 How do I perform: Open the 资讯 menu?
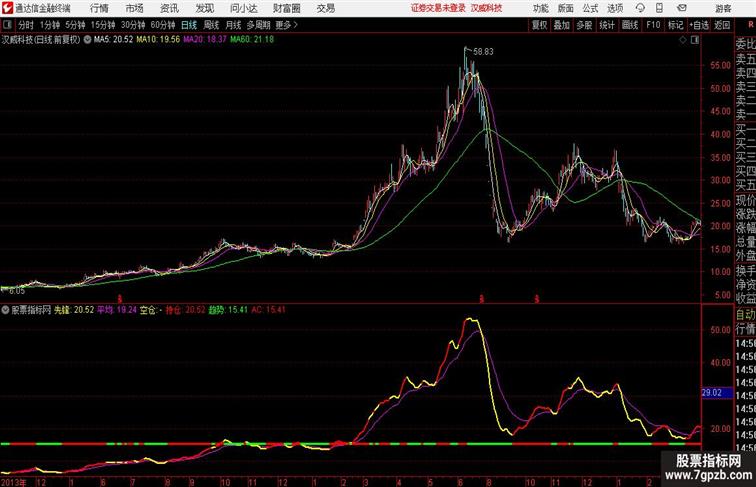pos(169,8)
